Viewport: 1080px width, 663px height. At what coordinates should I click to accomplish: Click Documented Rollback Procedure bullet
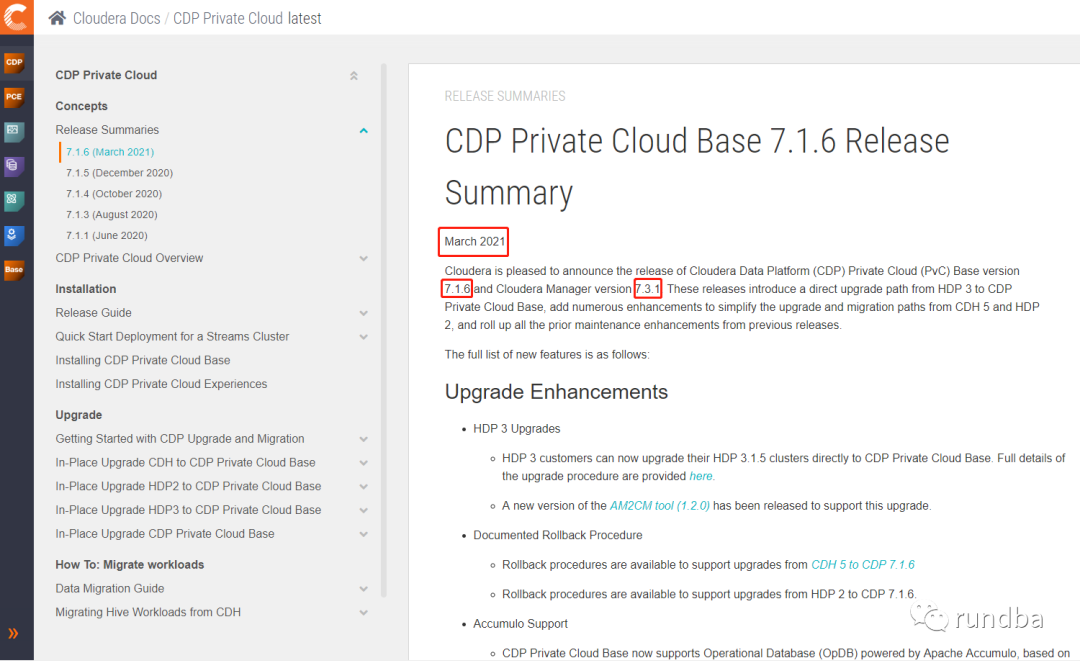(x=558, y=536)
